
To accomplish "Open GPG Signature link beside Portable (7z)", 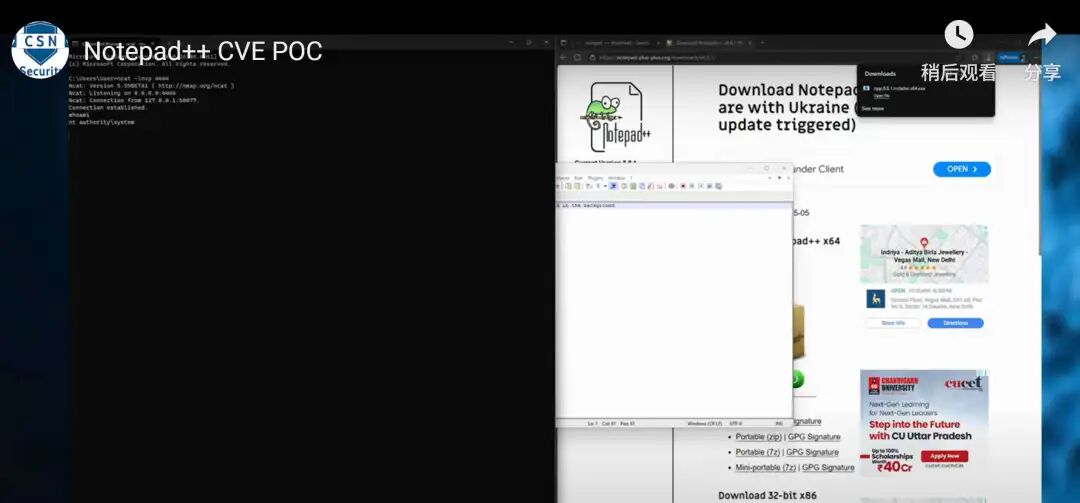I will [x=813, y=452].
